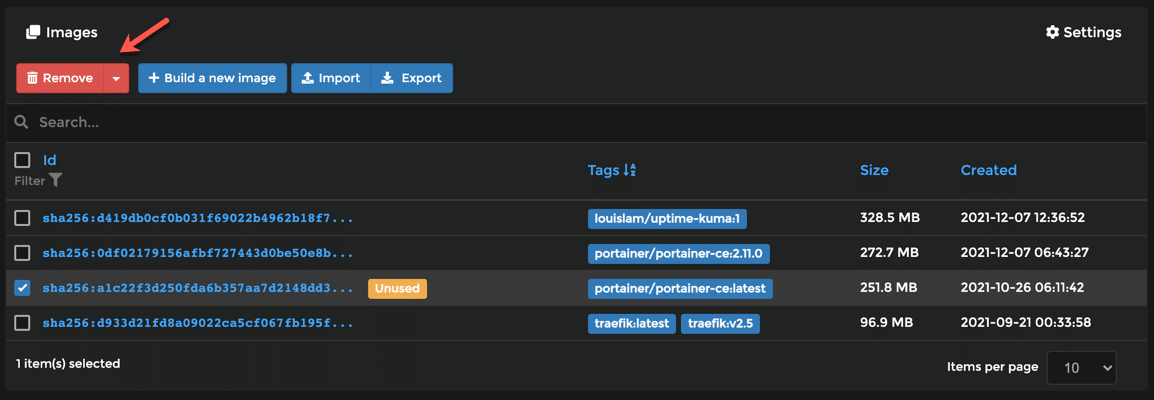Click the 96.9 MB size value
1154x400 pixels.
886,323
